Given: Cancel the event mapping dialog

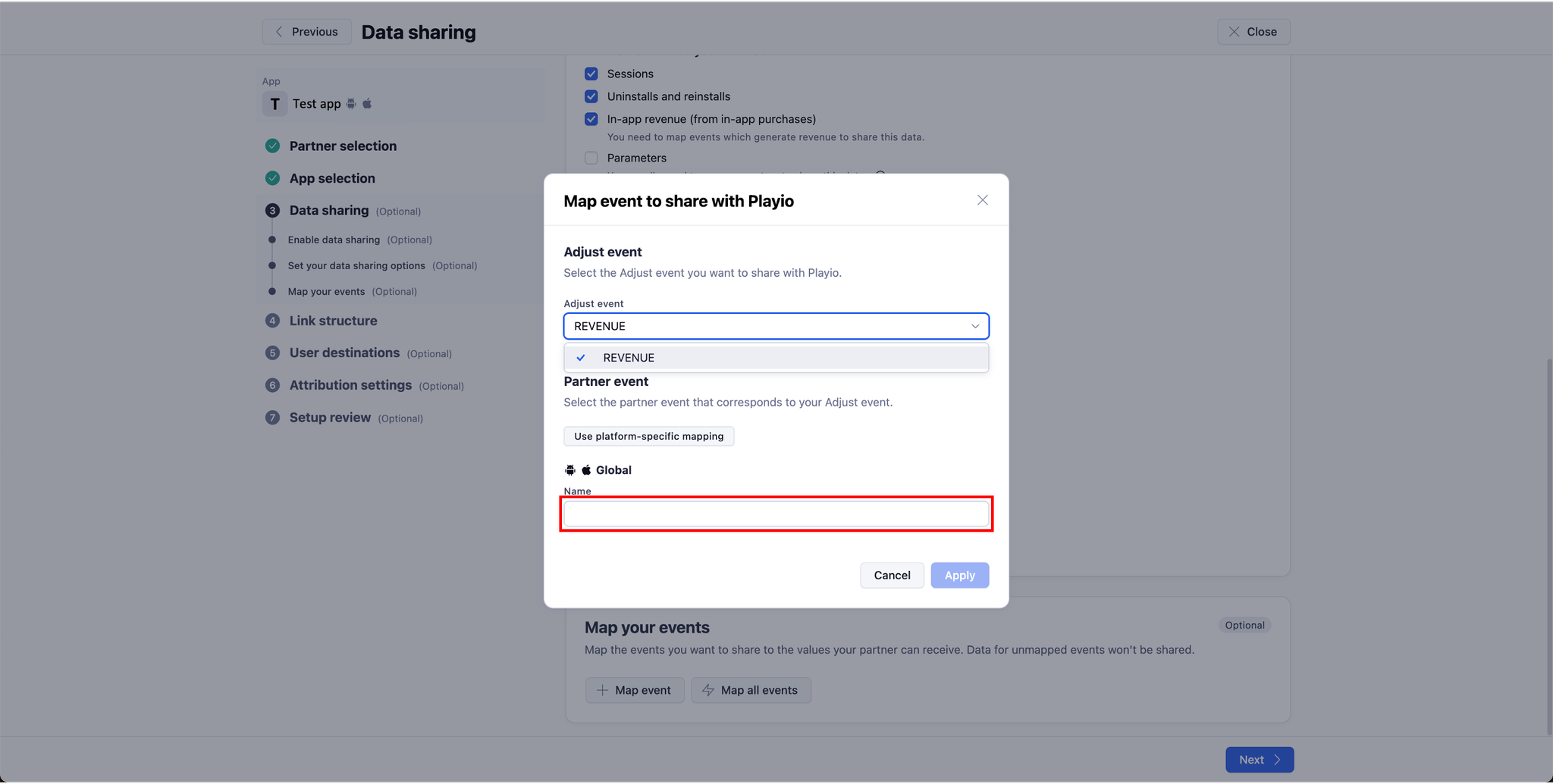Looking at the screenshot, I should click(x=892, y=575).
